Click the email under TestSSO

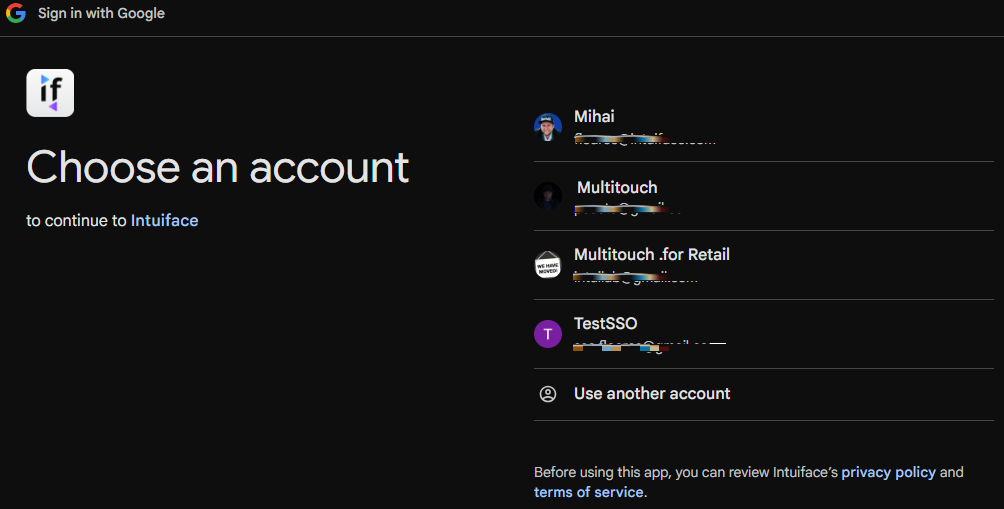(x=649, y=346)
